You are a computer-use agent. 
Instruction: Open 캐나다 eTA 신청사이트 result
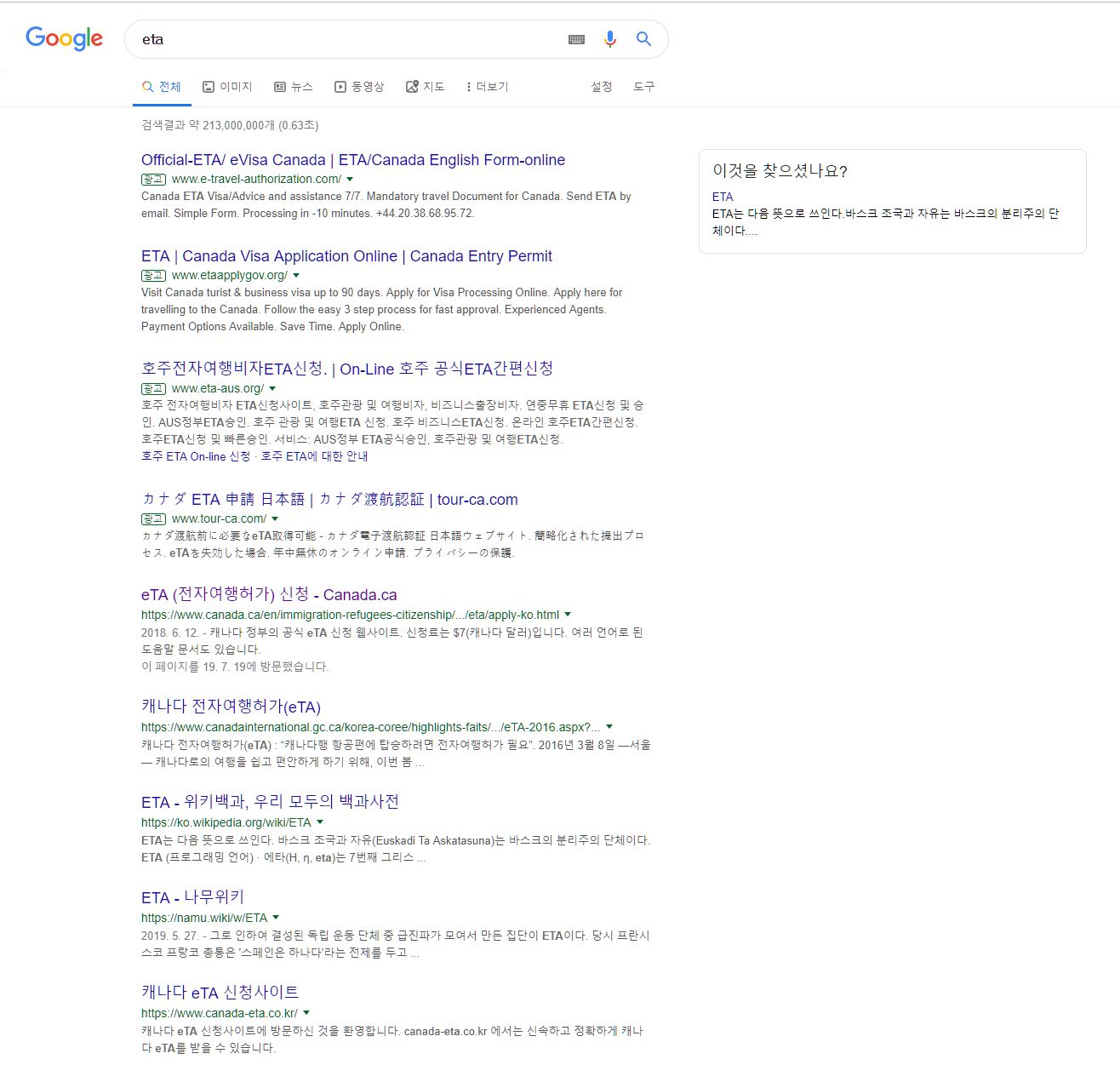(x=220, y=993)
